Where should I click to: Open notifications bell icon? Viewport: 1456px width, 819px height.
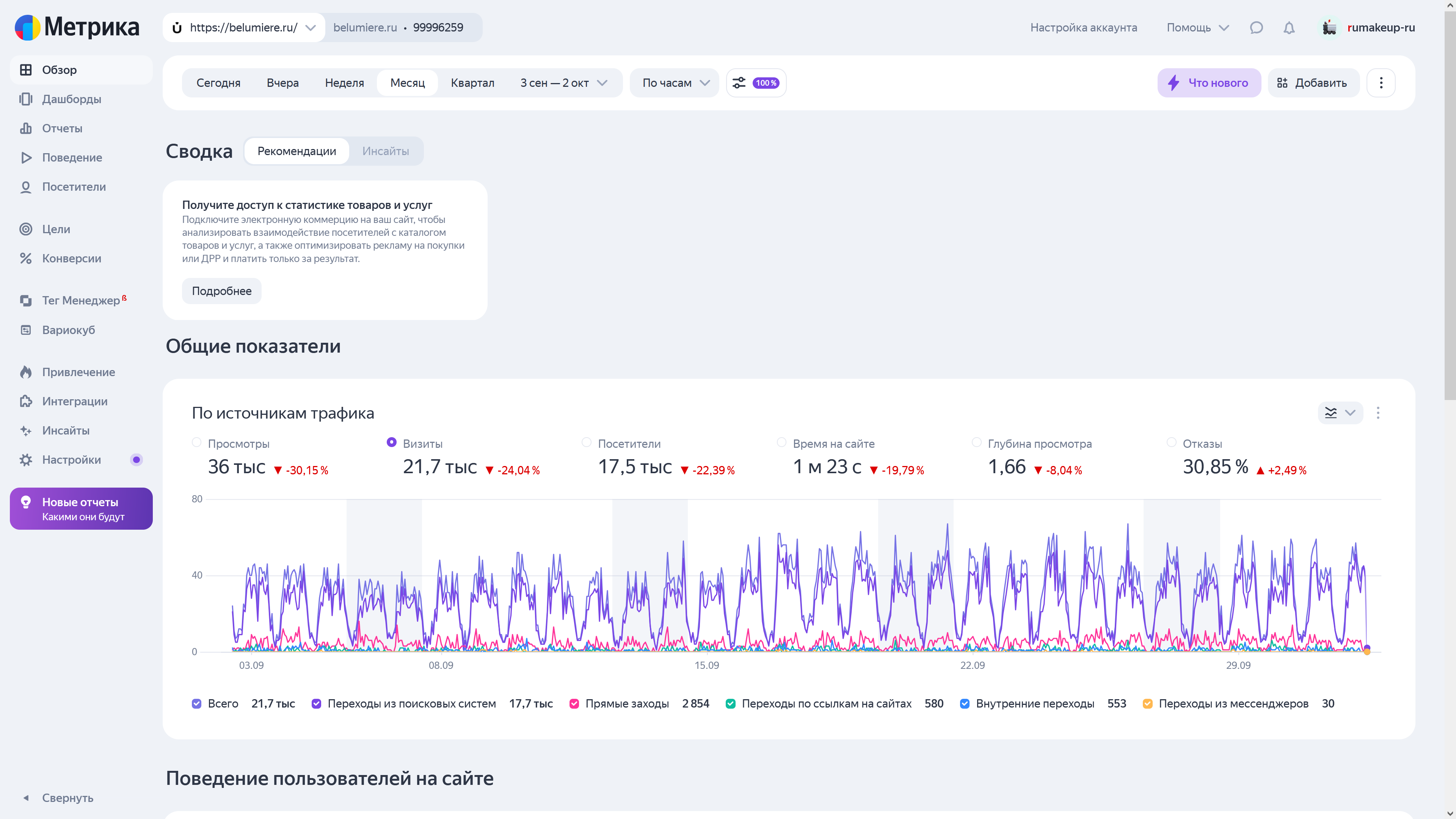[1289, 28]
